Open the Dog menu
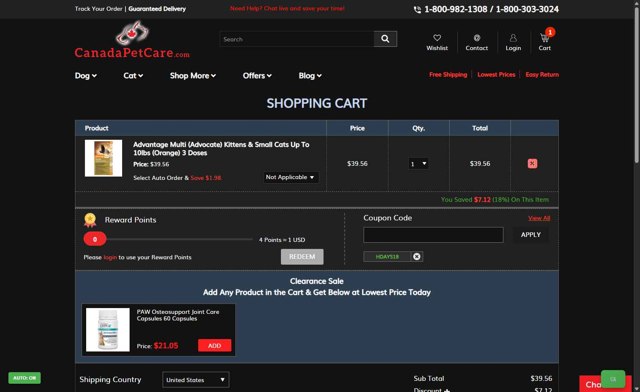The image size is (640, 392). (x=86, y=76)
